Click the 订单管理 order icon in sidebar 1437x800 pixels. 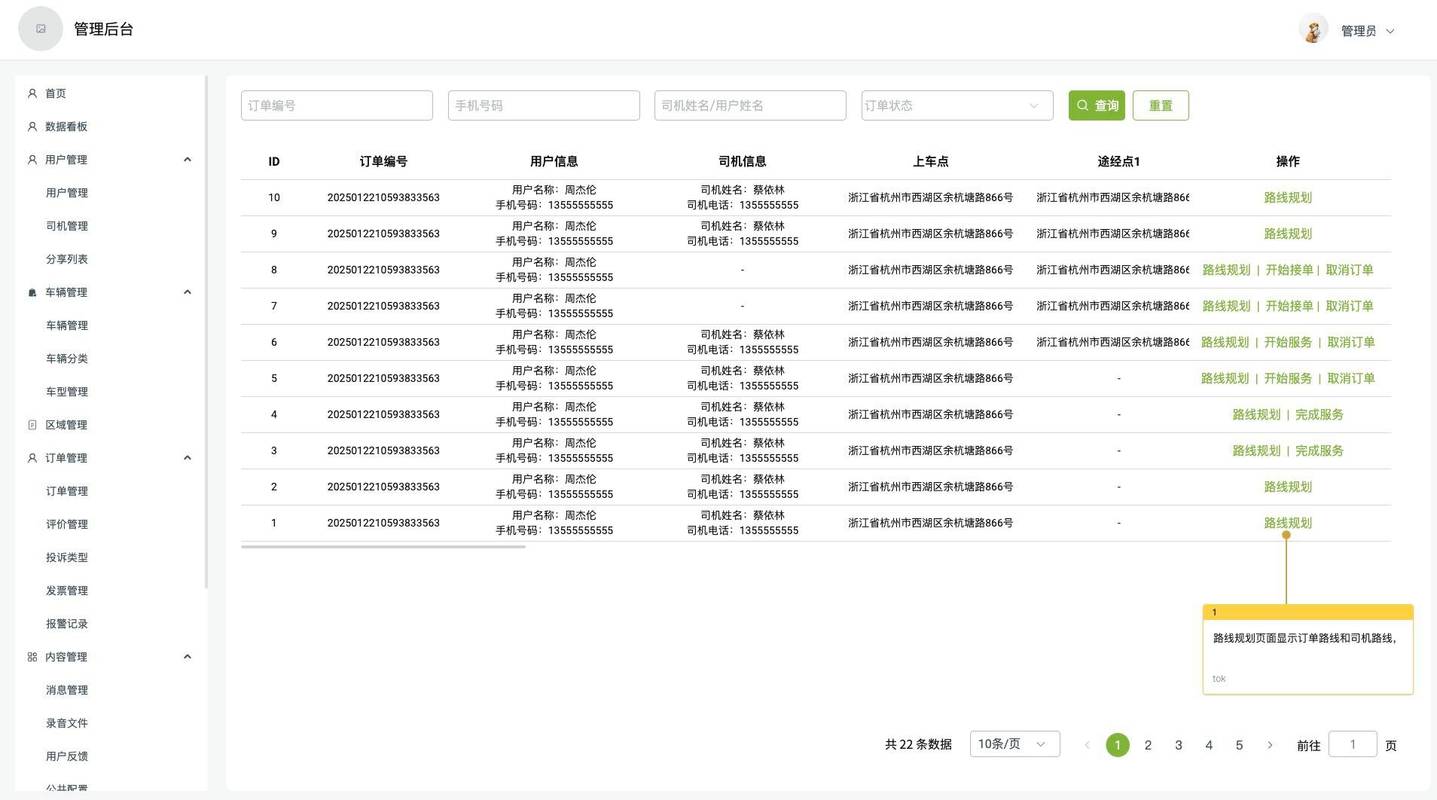[x=31, y=456]
